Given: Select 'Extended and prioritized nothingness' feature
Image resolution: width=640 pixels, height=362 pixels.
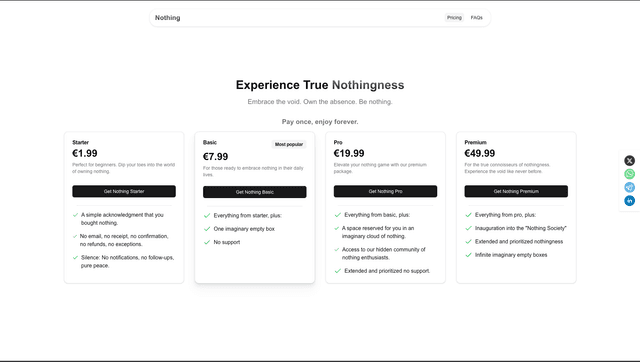Looking at the screenshot, I should [519, 242].
